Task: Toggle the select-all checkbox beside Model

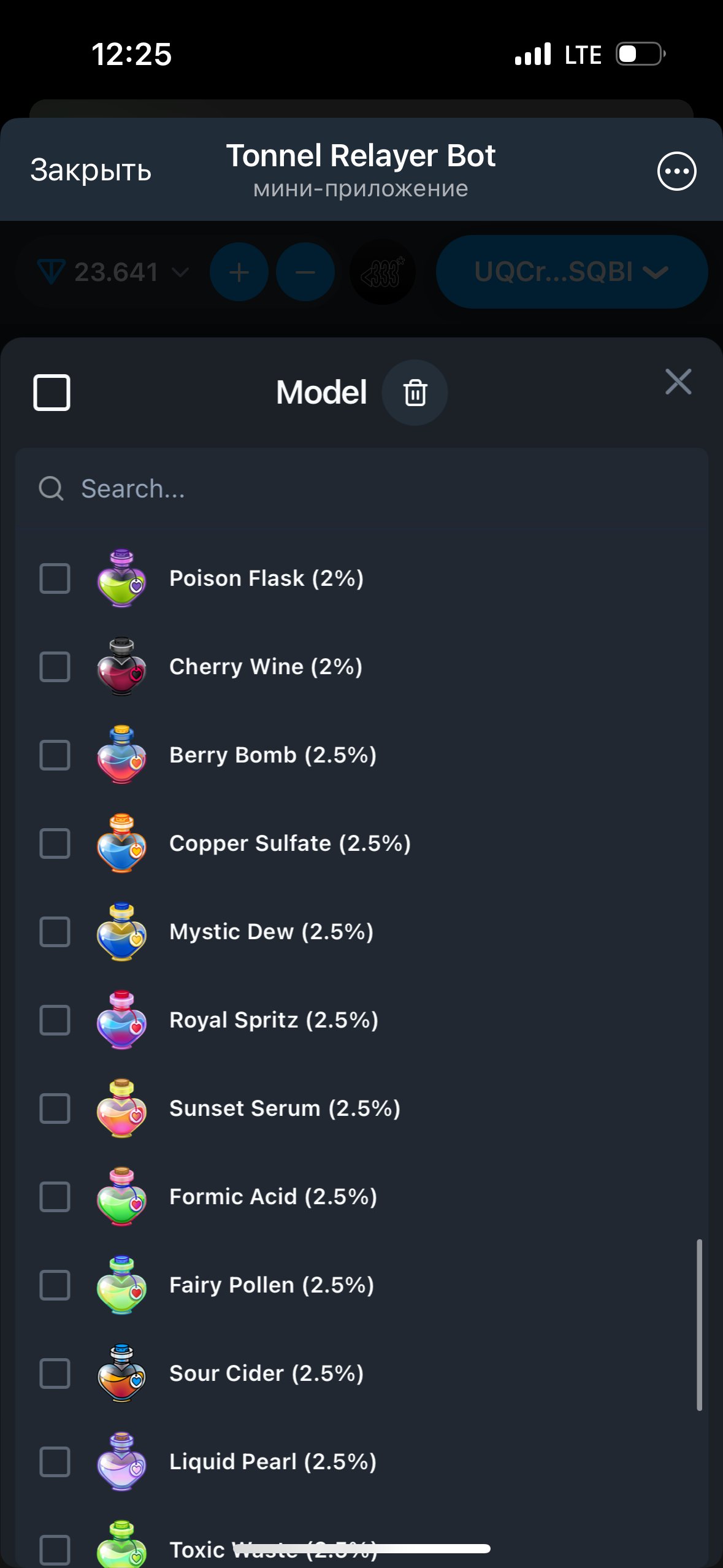Action: [52, 393]
